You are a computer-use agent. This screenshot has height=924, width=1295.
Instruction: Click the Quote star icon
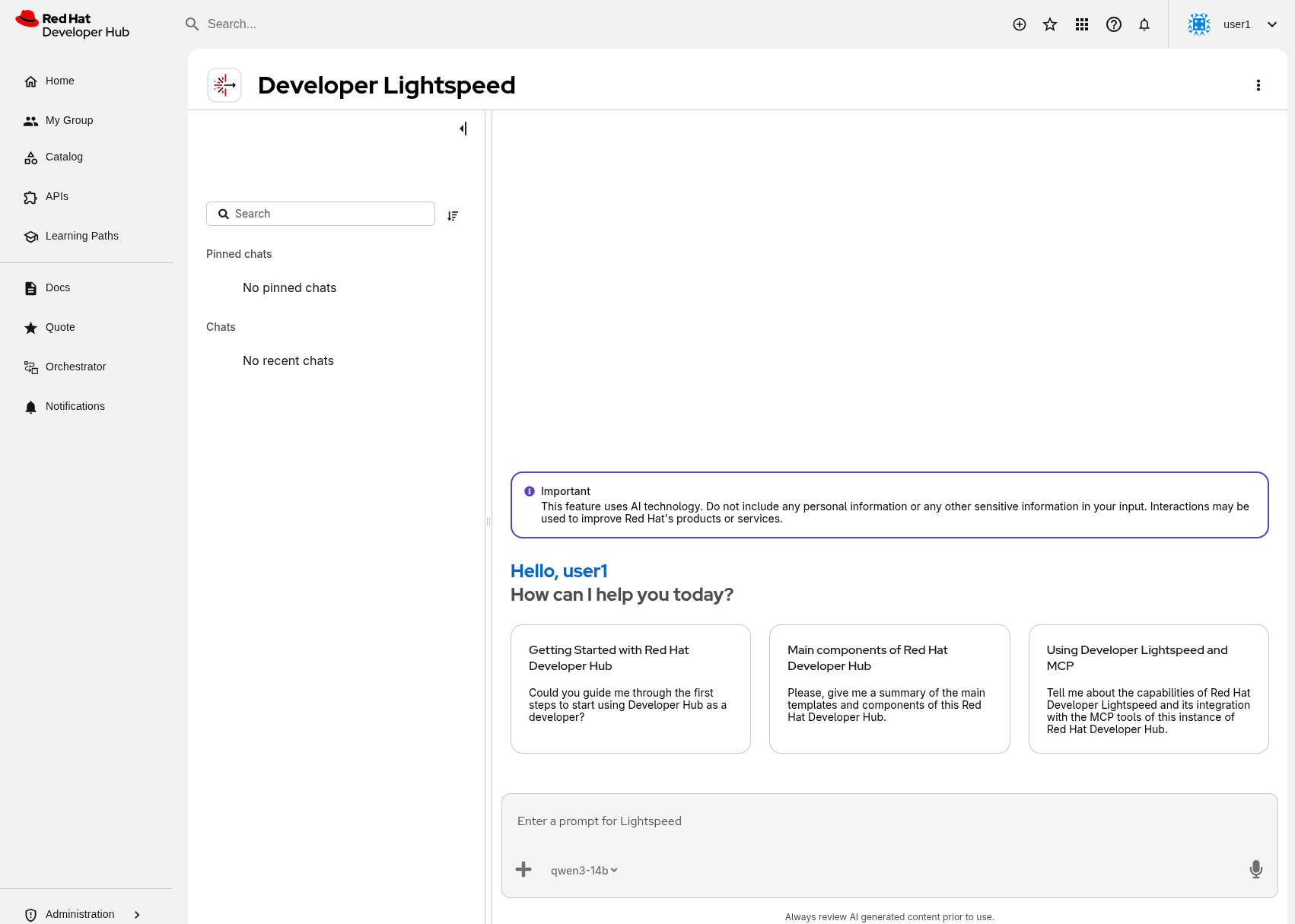coord(30,328)
